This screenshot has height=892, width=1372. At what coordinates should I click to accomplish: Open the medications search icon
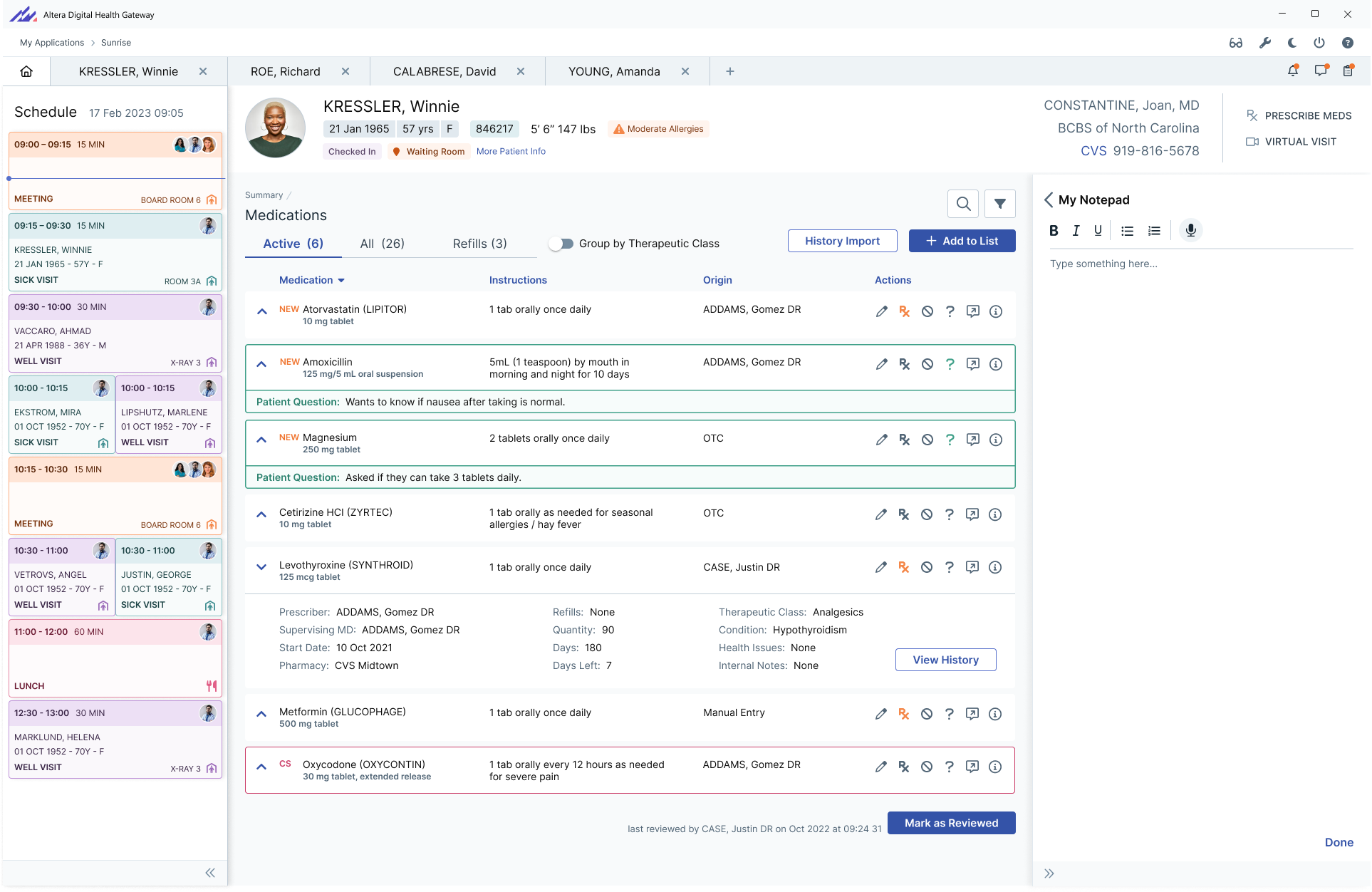[x=963, y=204]
